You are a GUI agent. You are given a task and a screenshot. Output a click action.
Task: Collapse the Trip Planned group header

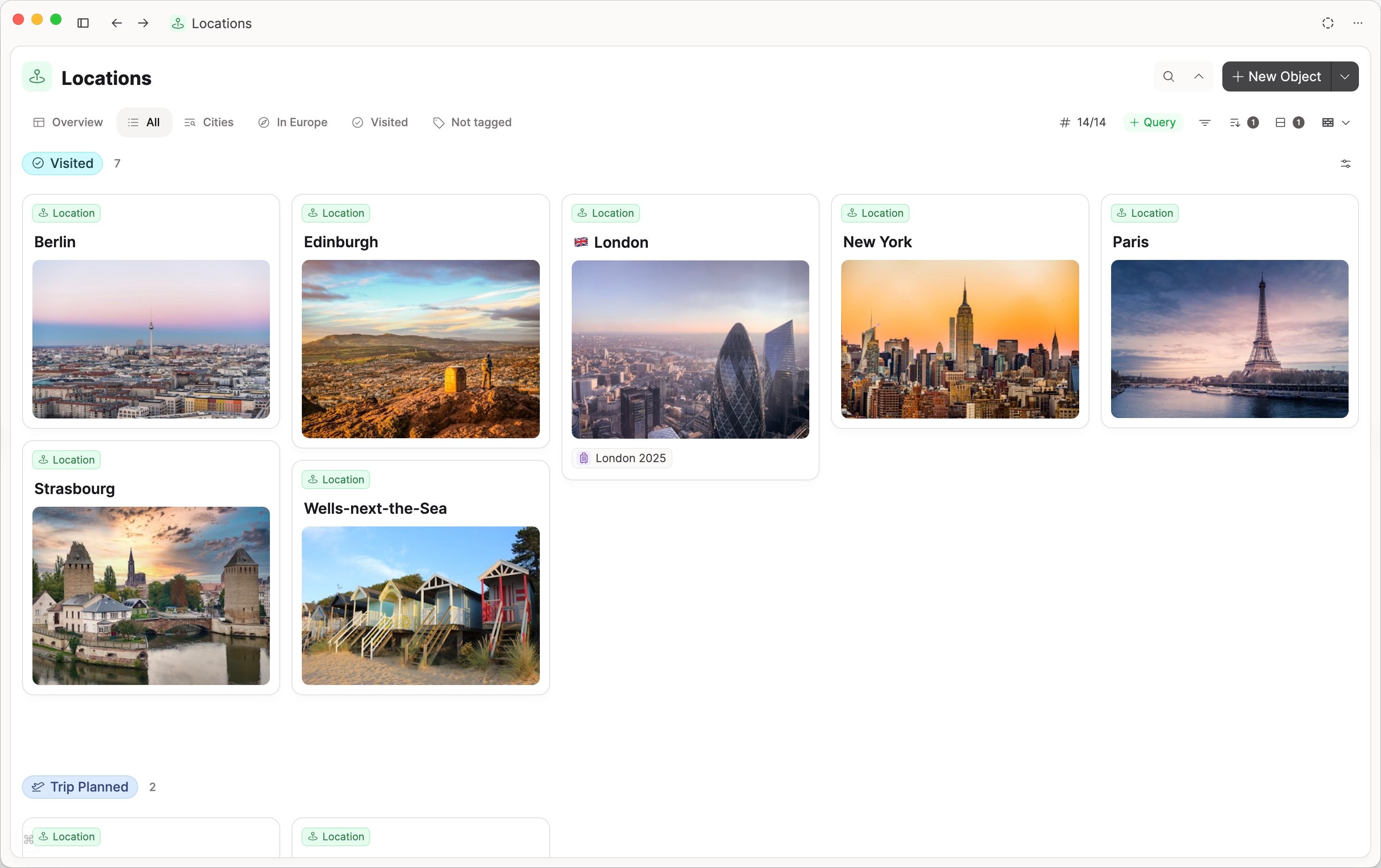(x=79, y=786)
